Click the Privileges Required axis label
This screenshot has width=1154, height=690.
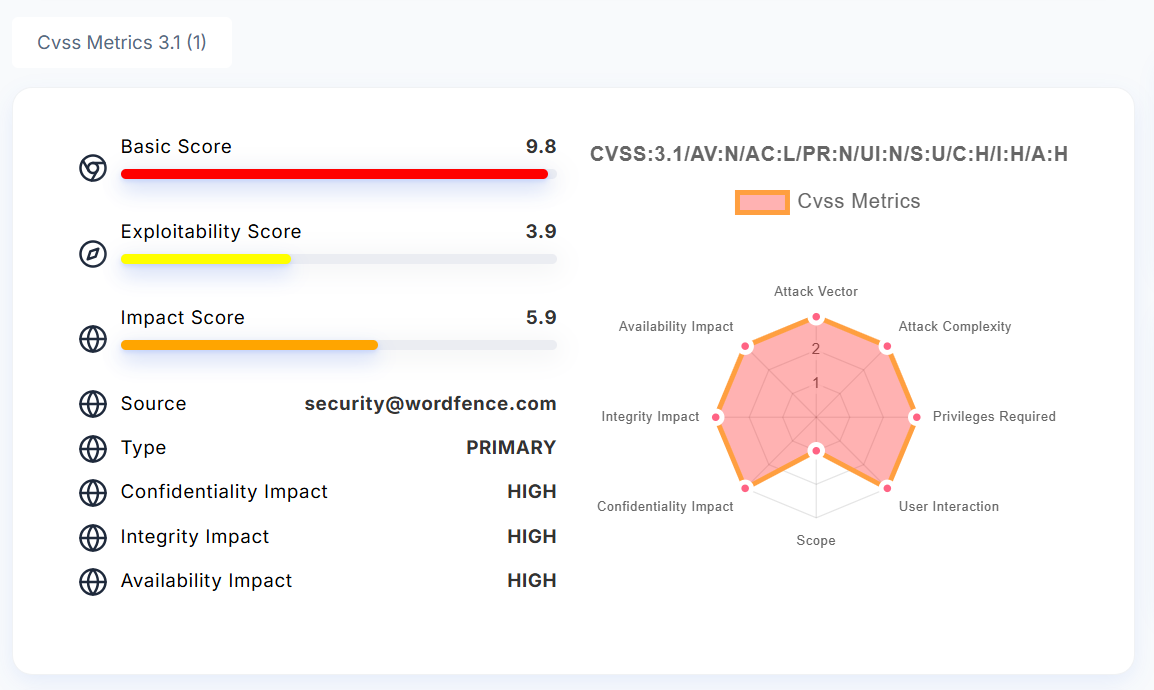[x=994, y=416]
